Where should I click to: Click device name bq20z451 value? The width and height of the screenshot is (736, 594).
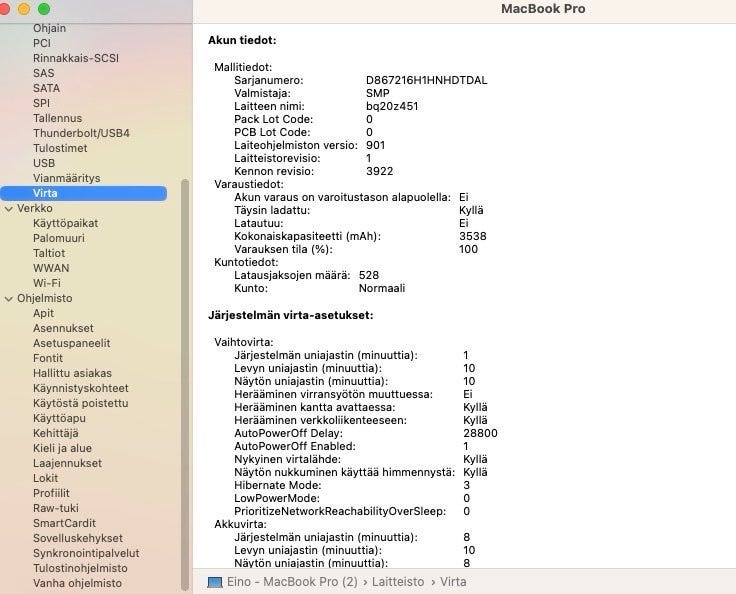(392, 107)
